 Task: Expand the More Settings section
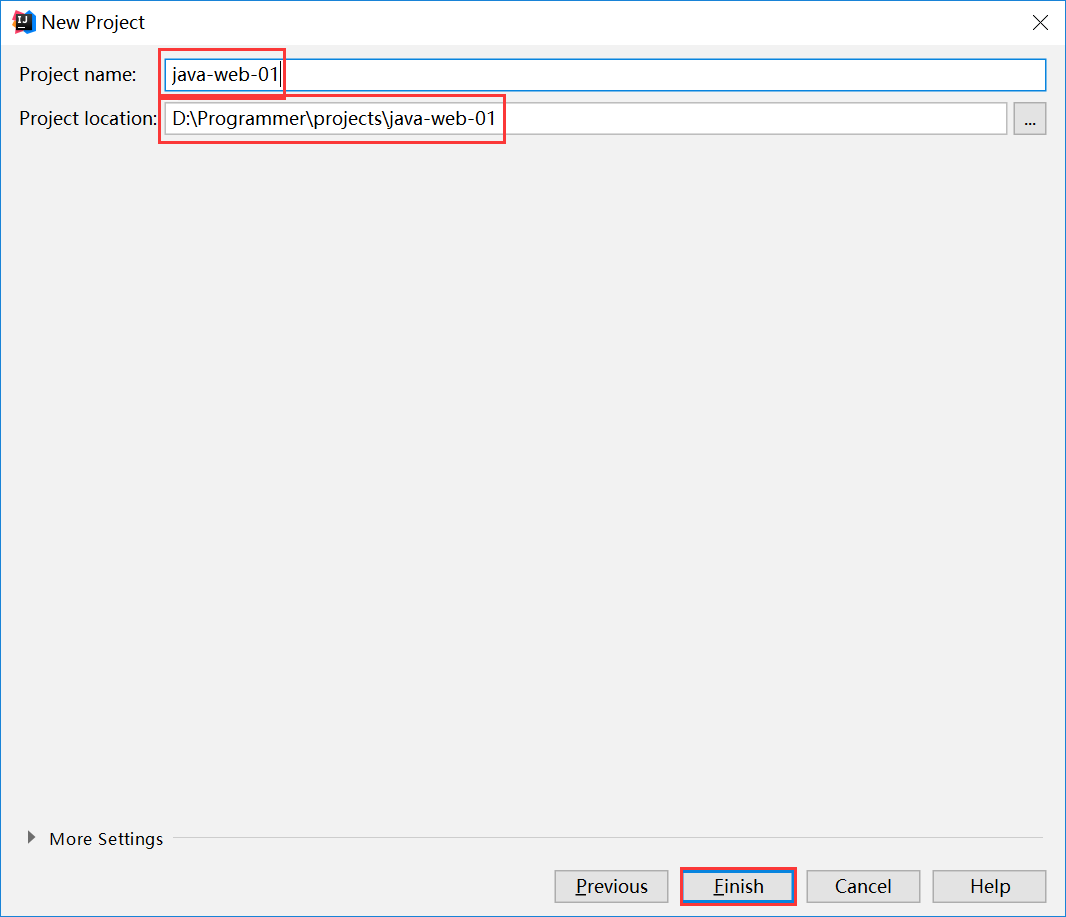31,837
